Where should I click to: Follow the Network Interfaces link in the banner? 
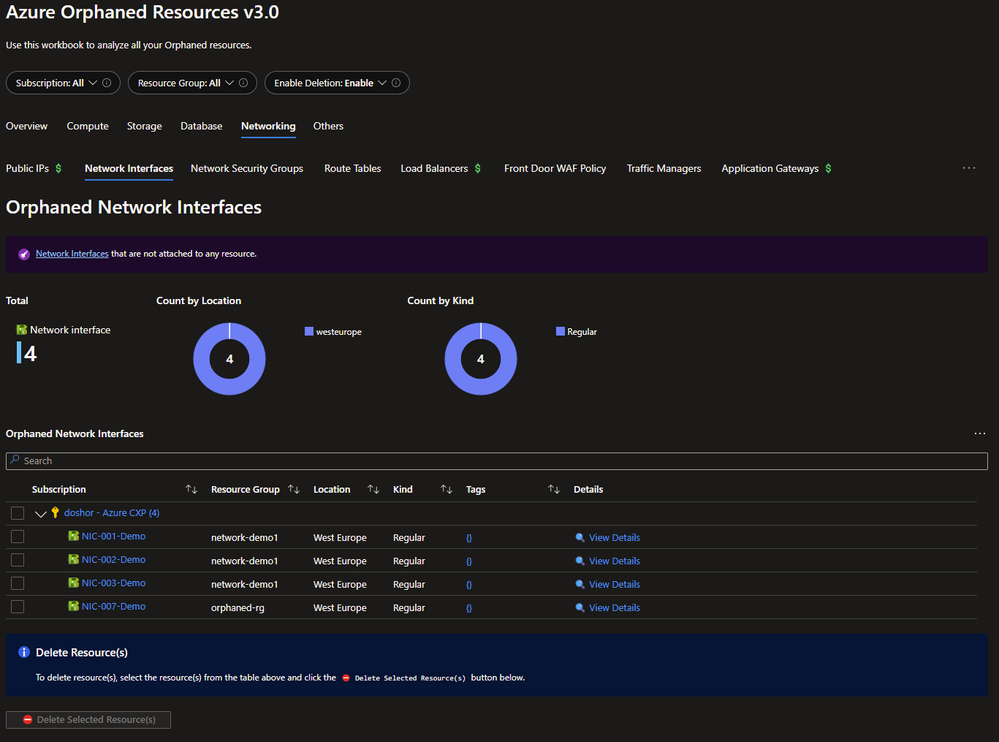(72, 253)
